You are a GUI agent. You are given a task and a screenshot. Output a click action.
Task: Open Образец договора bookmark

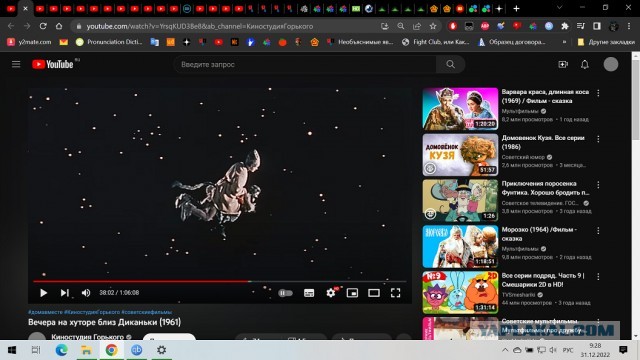512,42
